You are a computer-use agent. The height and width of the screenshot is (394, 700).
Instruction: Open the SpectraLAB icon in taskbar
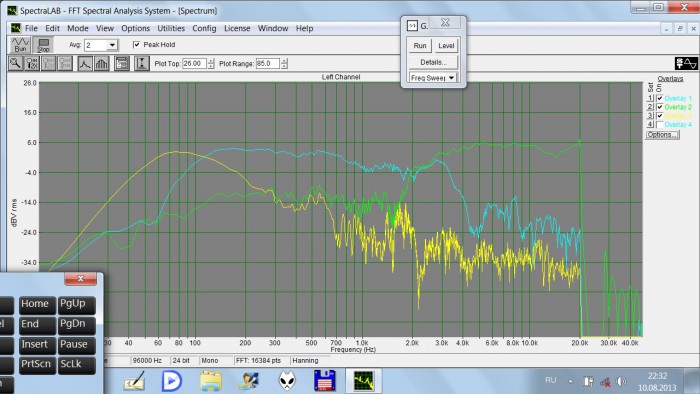pos(363,381)
